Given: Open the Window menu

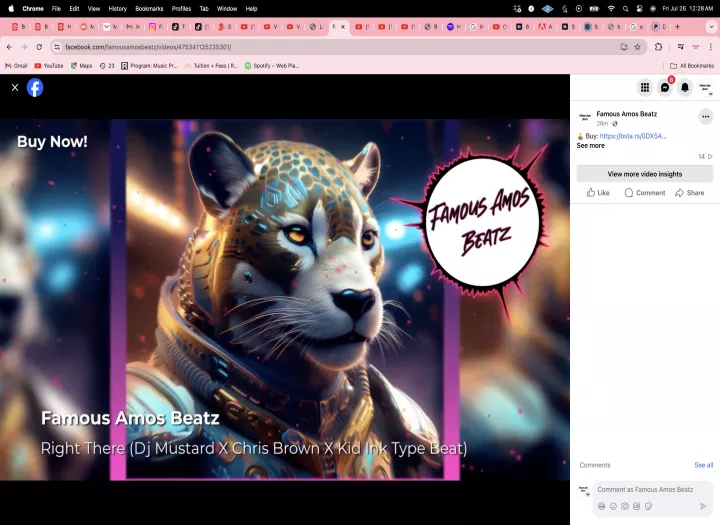Looking at the screenshot, I should tap(227, 9).
